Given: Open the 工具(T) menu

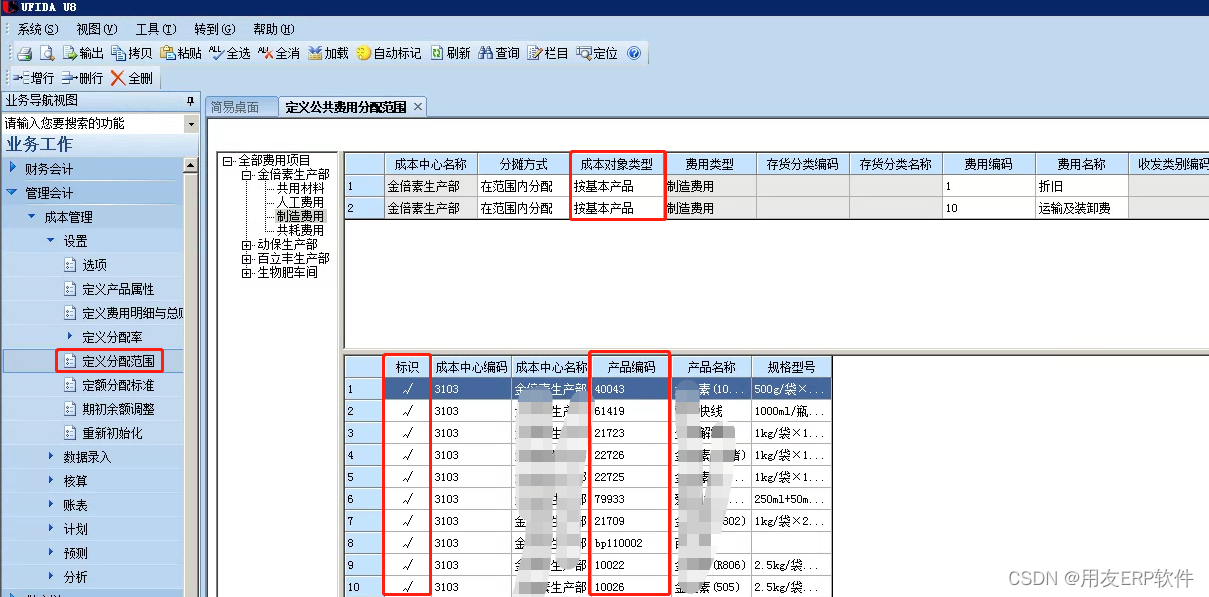Looking at the screenshot, I should pos(155,29).
